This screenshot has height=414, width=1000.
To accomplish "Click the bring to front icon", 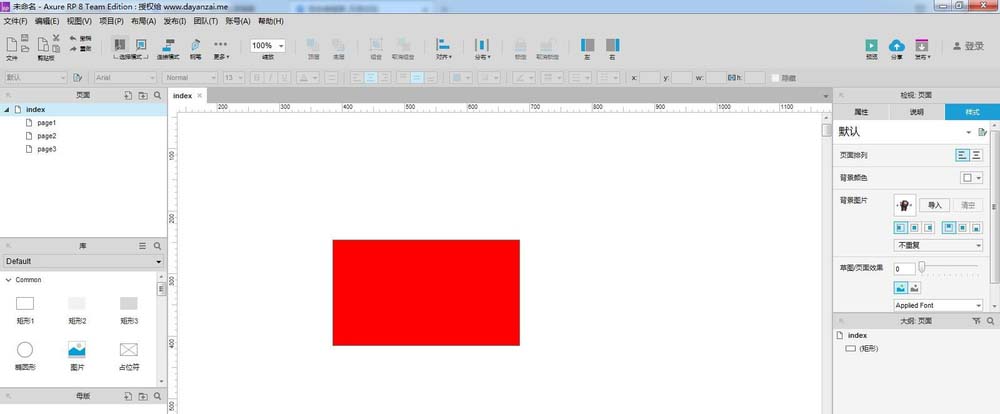I will pos(312,45).
